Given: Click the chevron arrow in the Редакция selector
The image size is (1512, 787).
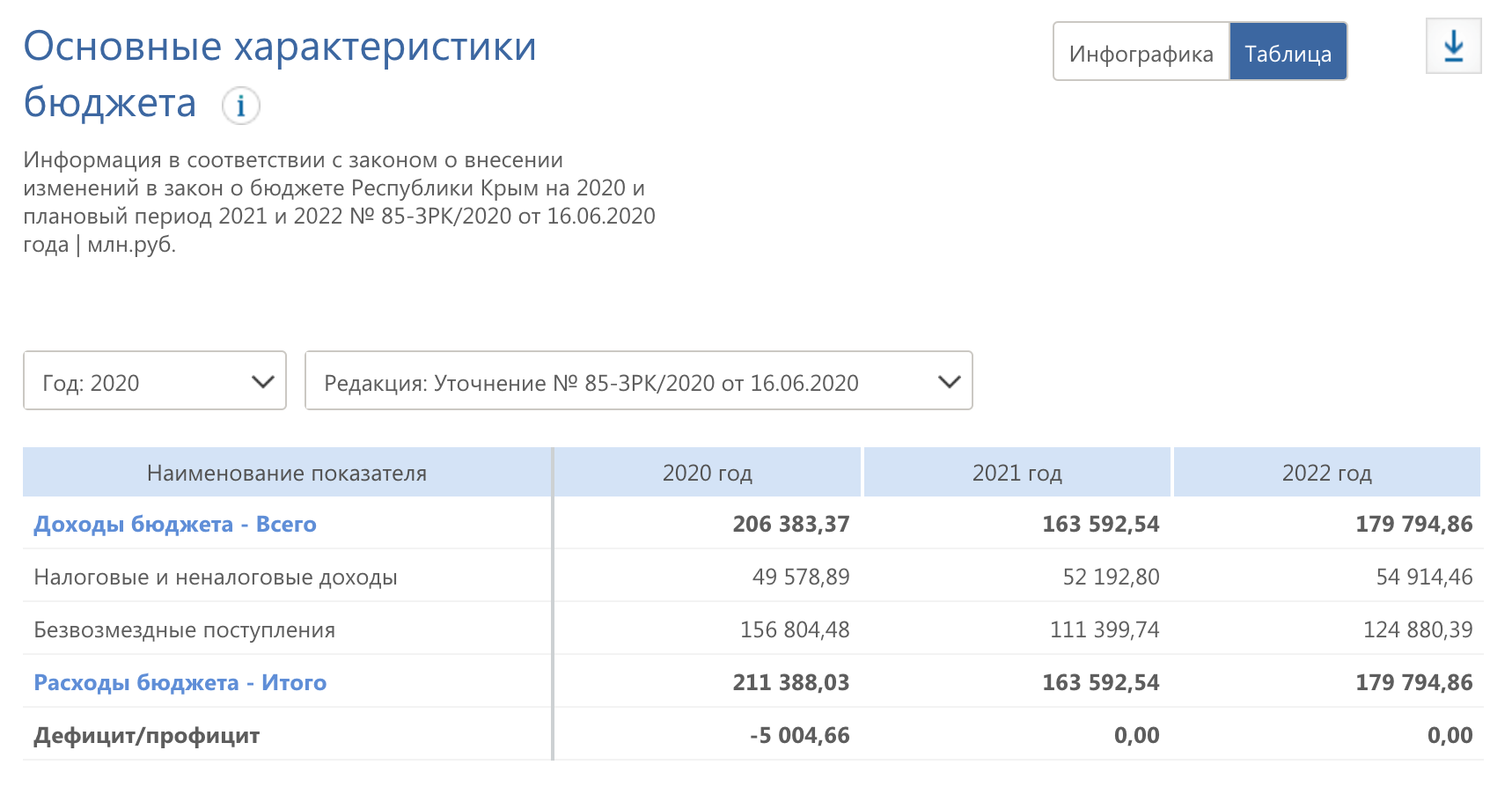Looking at the screenshot, I should pos(949,382).
